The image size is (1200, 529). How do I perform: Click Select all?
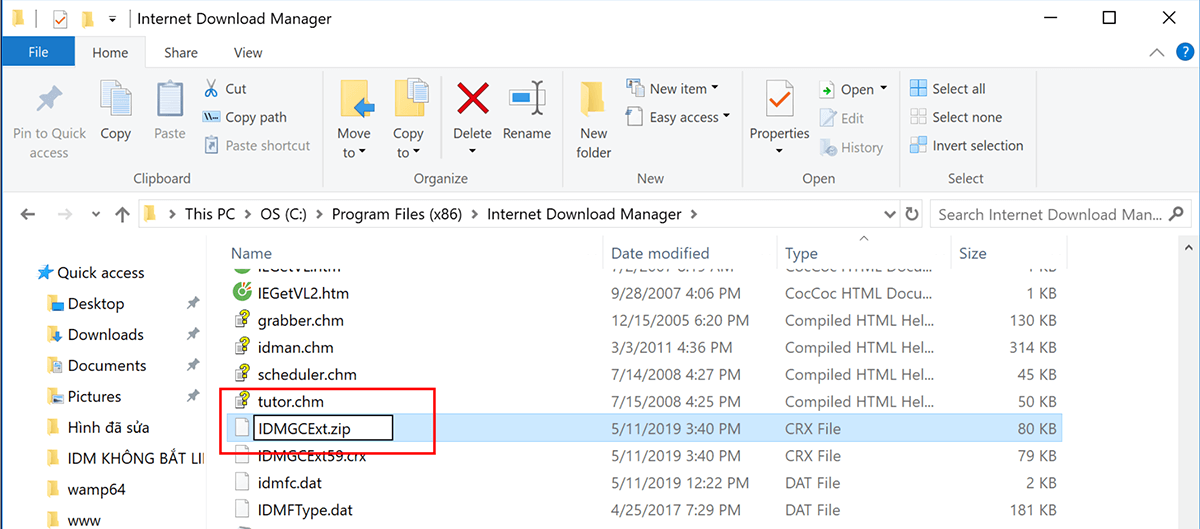947,89
